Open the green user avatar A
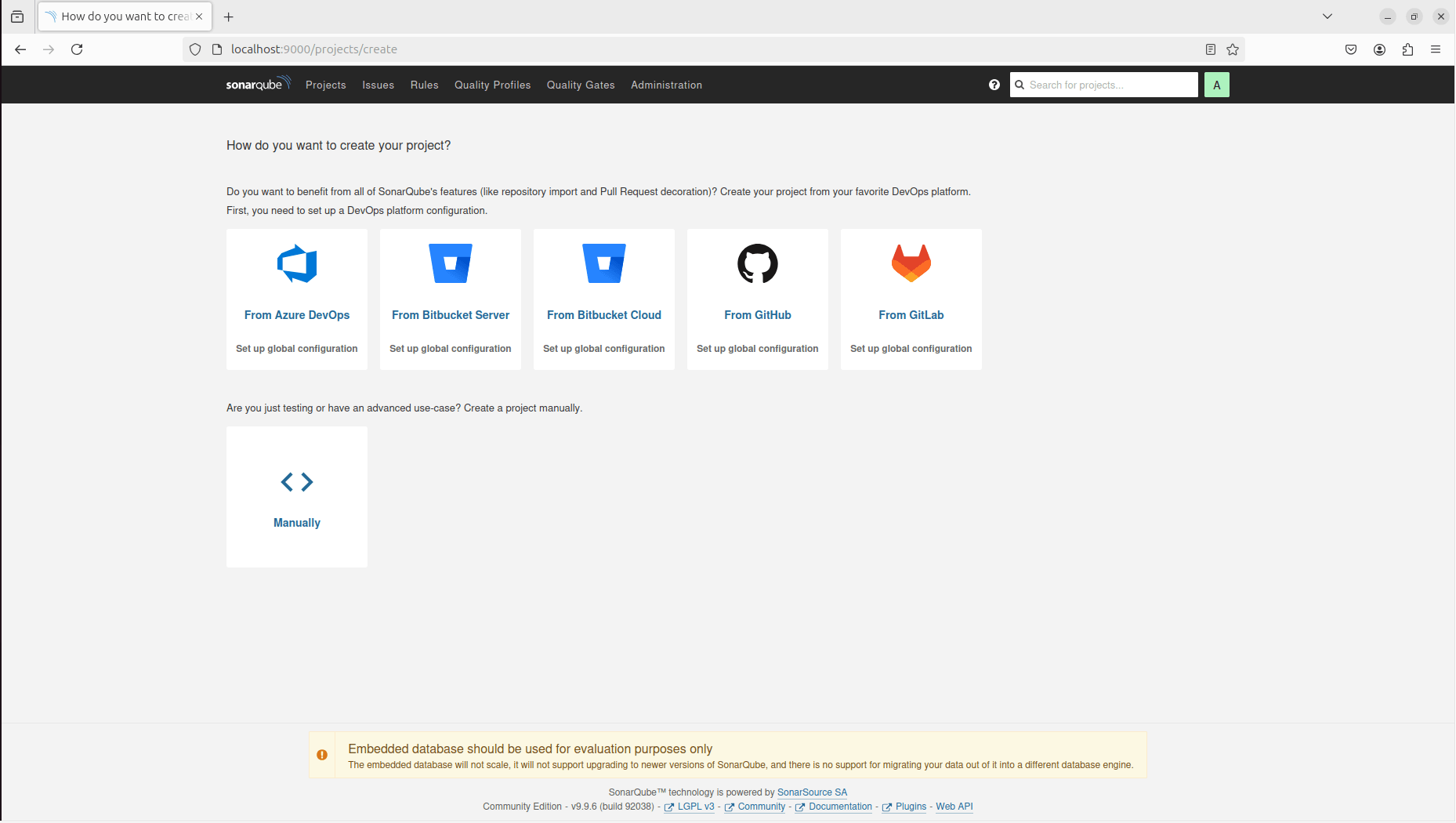The width and height of the screenshot is (1456, 823). 1216,85
